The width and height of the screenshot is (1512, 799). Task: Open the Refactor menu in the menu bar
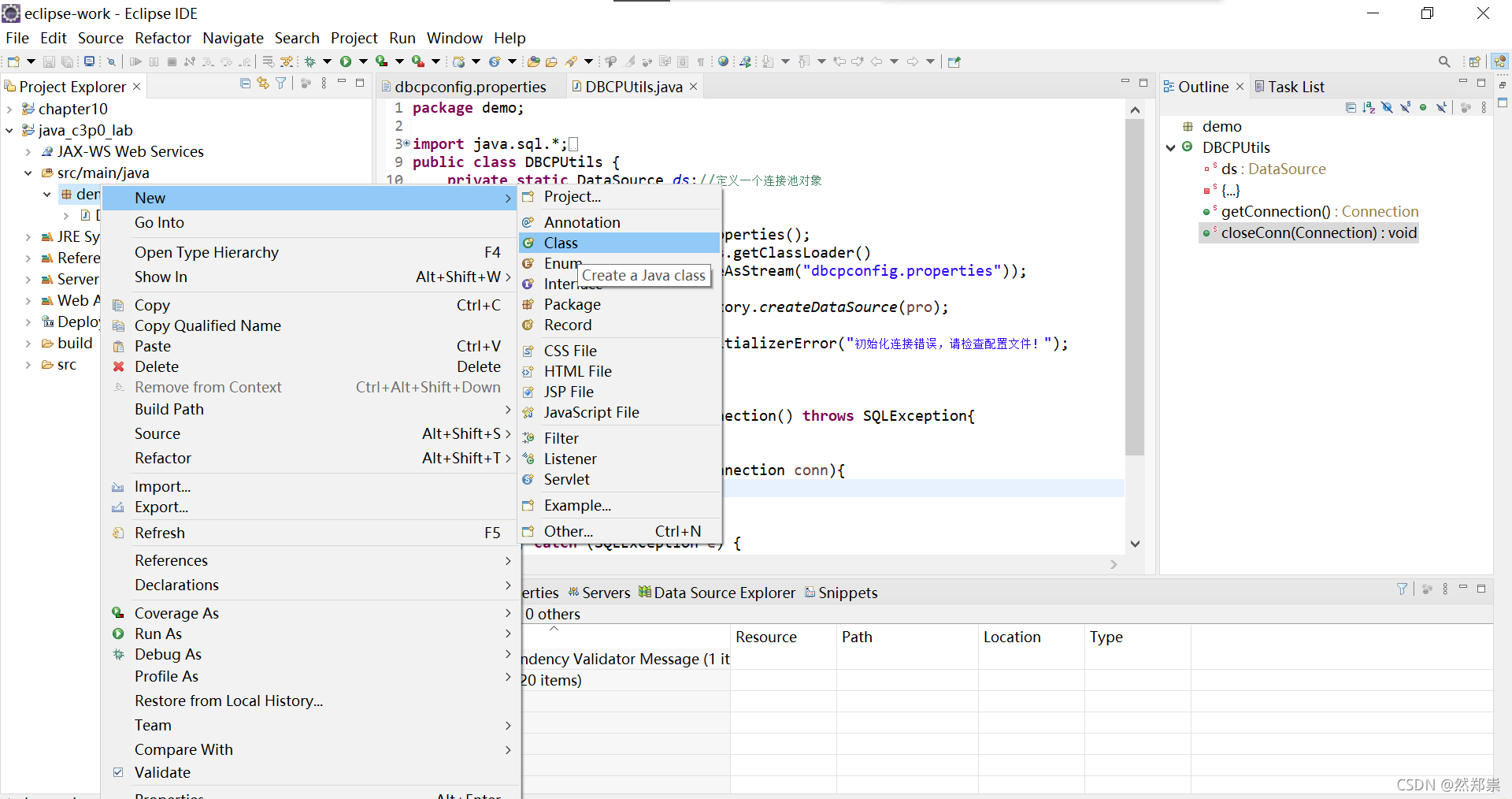[162, 38]
